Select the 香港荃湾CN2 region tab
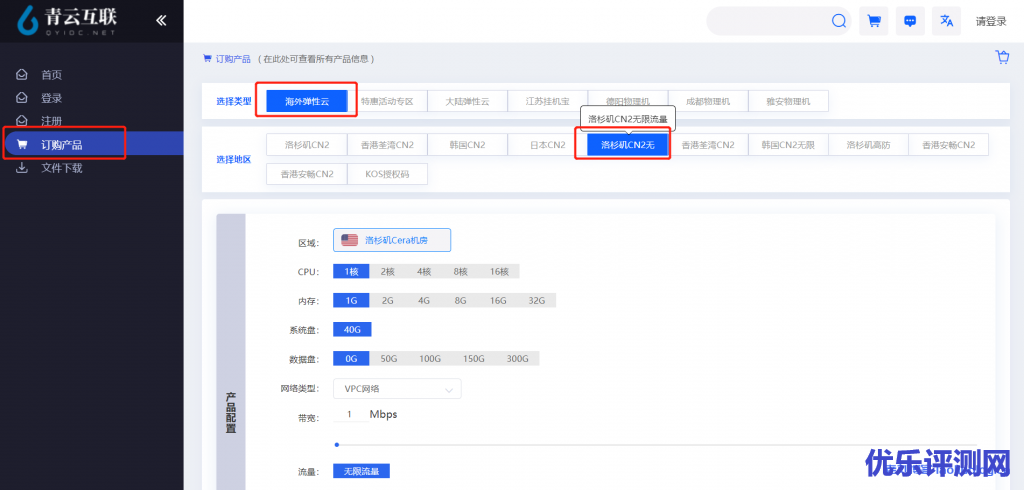The width and height of the screenshot is (1024, 490). coord(387,145)
